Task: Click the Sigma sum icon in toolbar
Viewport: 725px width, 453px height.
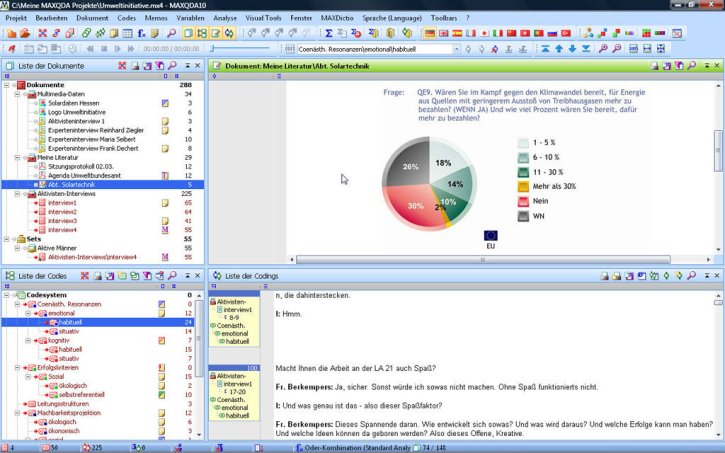Action: pos(328,33)
